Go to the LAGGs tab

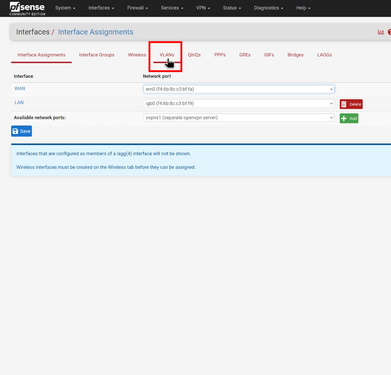[x=324, y=55]
